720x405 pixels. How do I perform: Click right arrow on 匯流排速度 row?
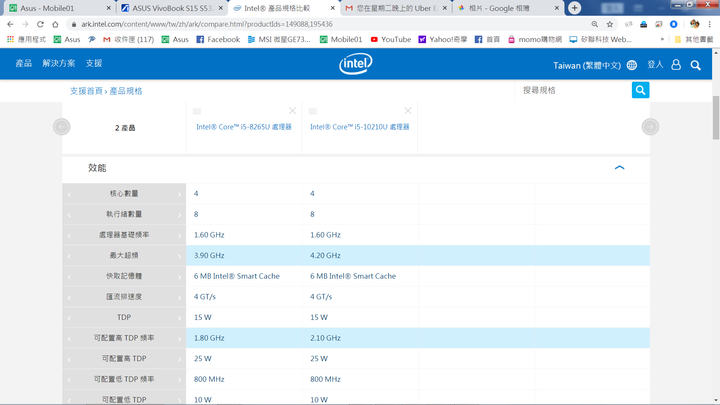coord(180,298)
